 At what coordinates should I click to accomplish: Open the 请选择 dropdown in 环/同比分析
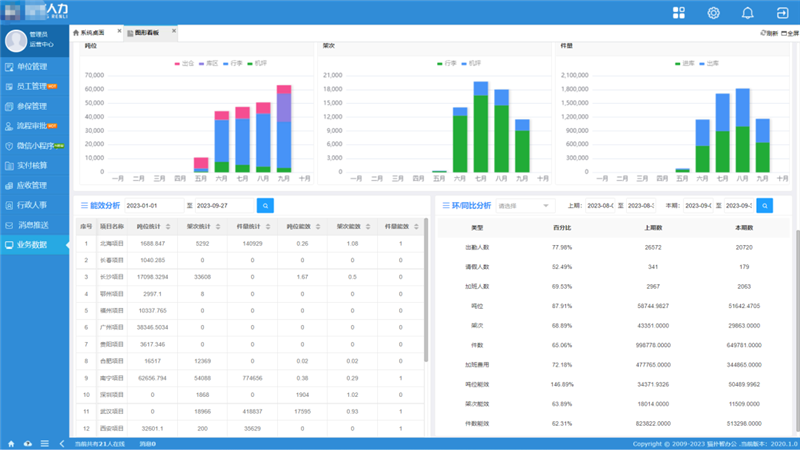pos(525,205)
